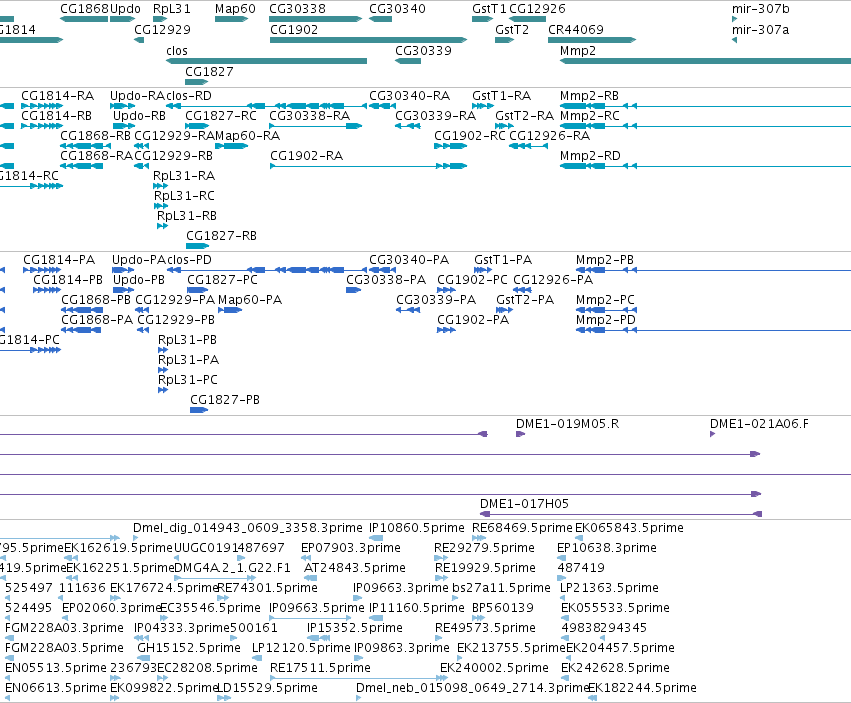This screenshot has height=703, width=851.
Task: Select the 49838294345 EST label
Action: click(604, 628)
